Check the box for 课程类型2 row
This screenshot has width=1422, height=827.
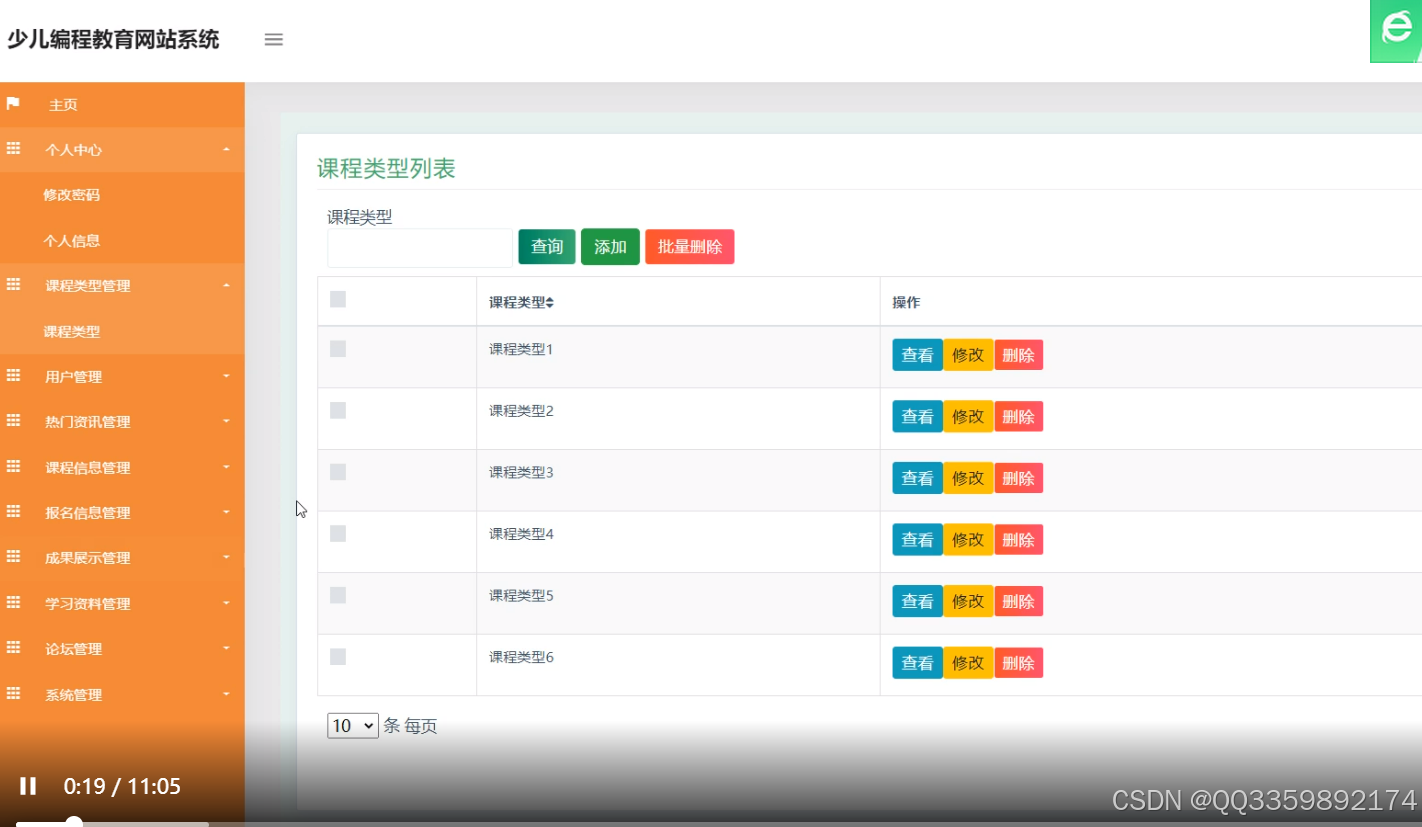[x=338, y=410]
